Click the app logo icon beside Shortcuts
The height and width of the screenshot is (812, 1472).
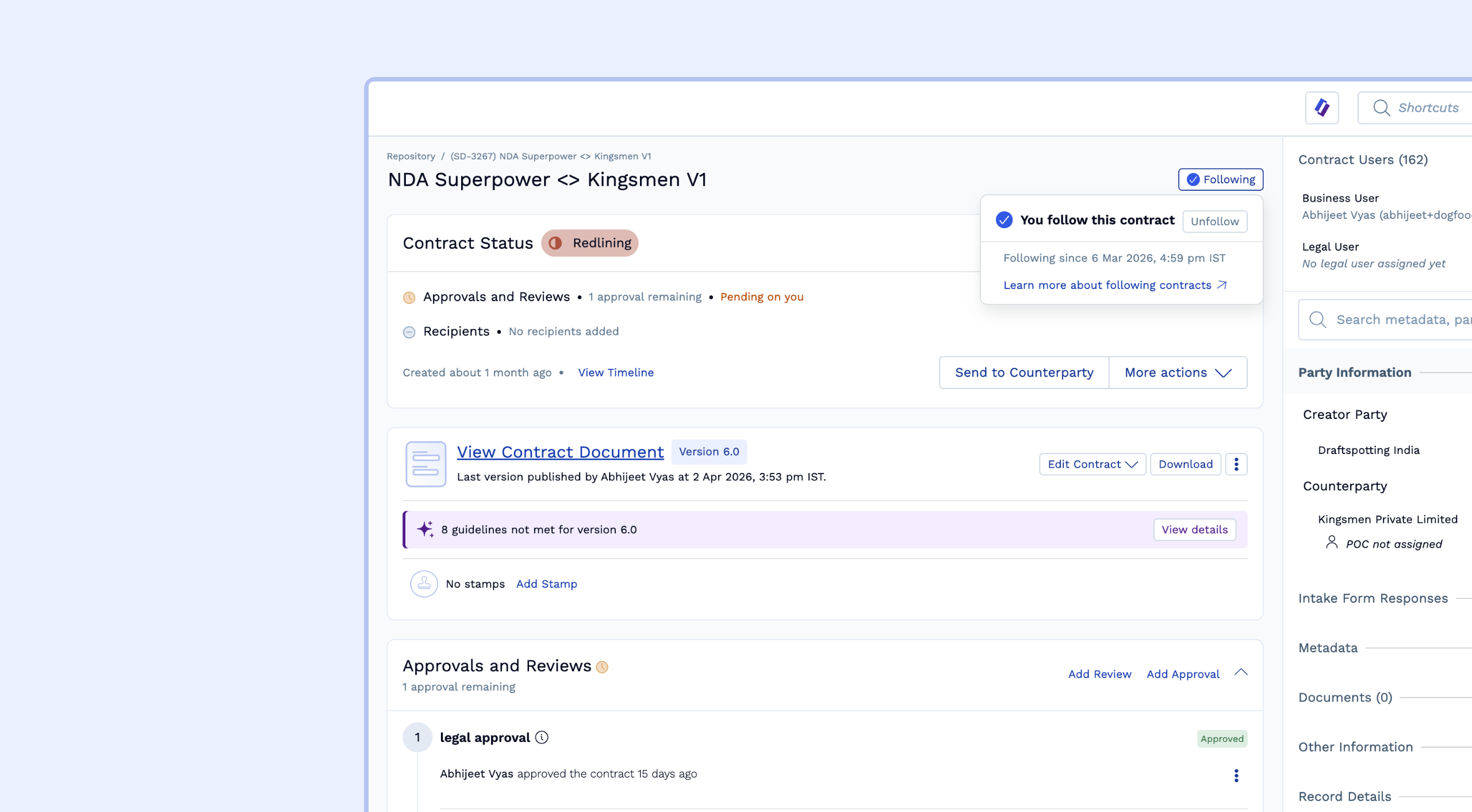1321,107
